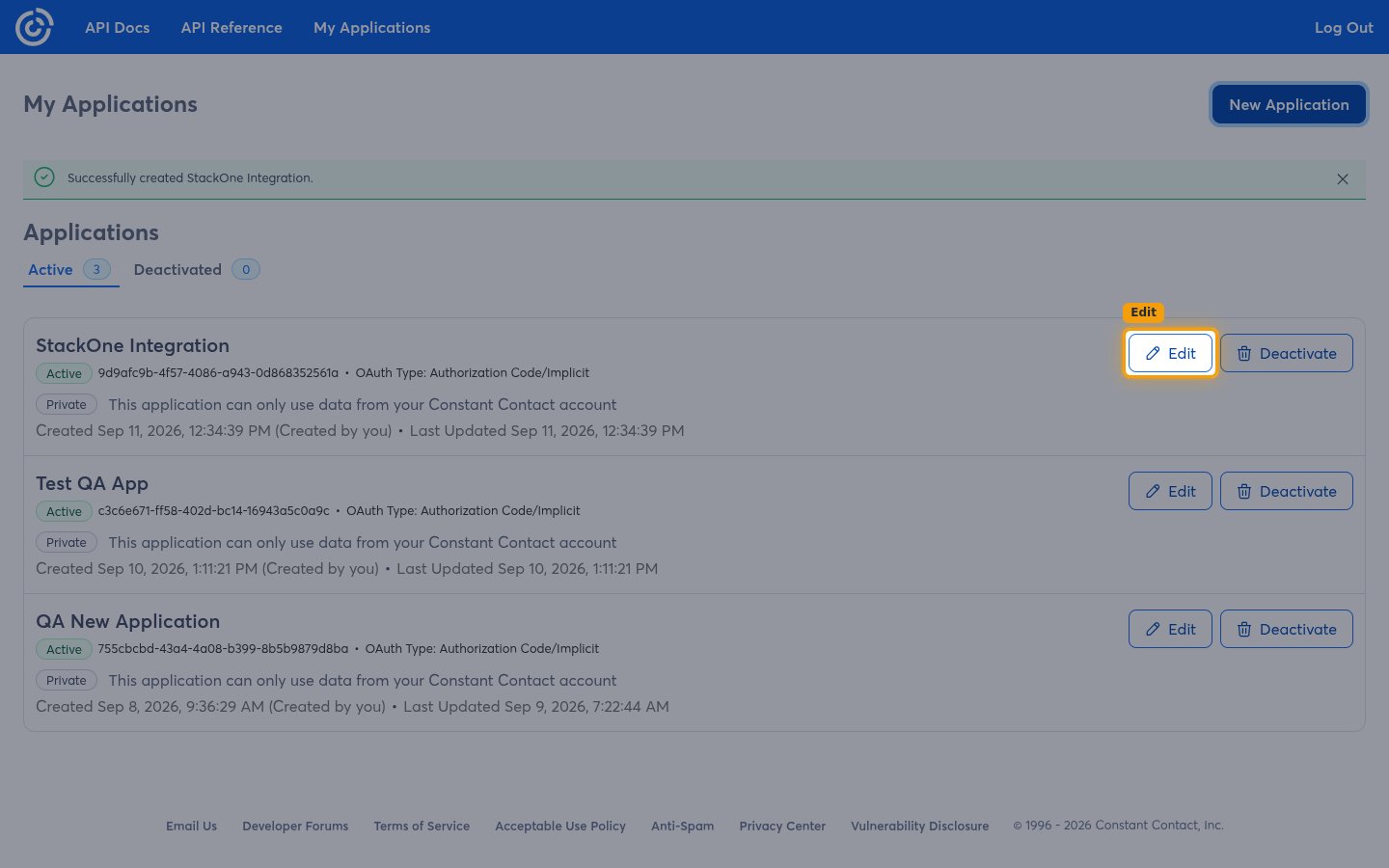Click the StackOne Integration API key 9d9afc9b
The height and width of the screenshot is (868, 1389).
(x=218, y=372)
